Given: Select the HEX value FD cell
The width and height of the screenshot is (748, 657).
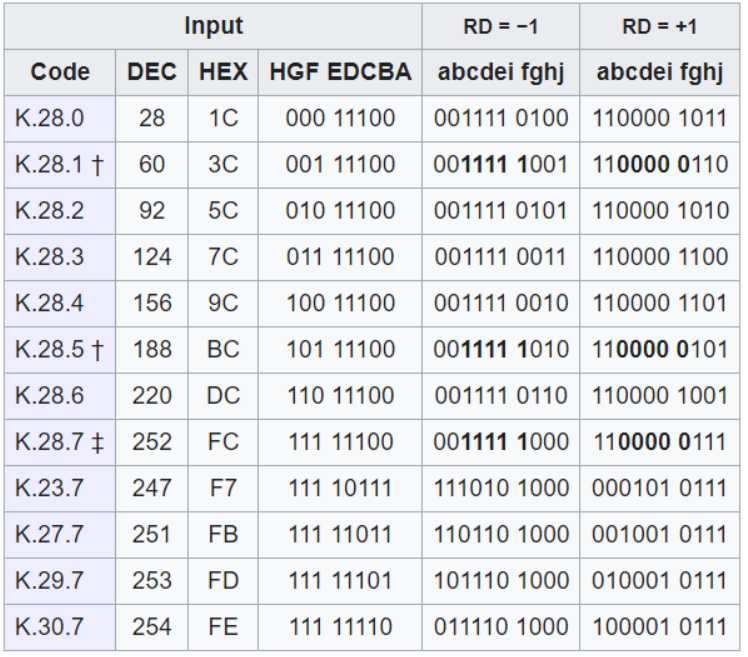Looking at the screenshot, I should pos(223,581).
